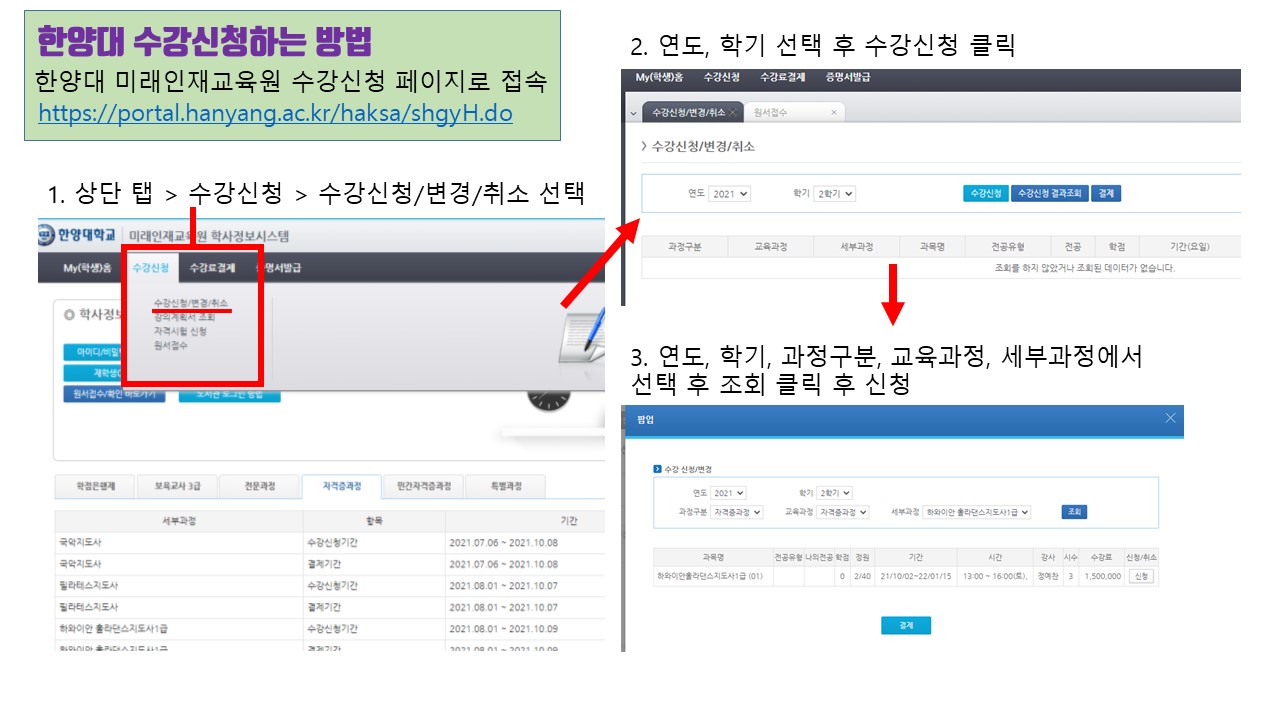The height and width of the screenshot is (720, 1280).
Task: Expand the tab list chevron left of the tabs
Action: (x=633, y=113)
